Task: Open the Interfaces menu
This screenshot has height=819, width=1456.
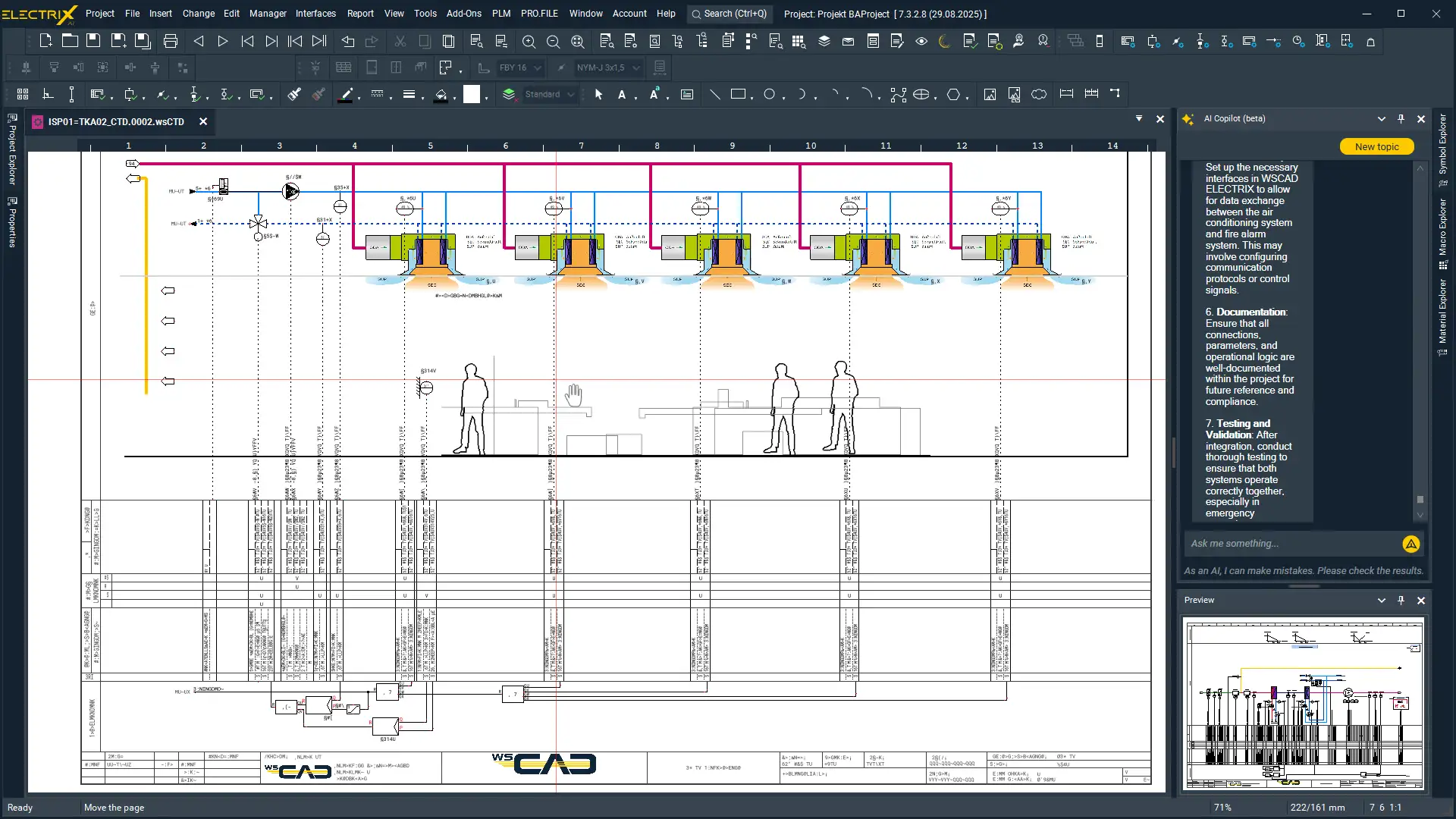Action: [x=315, y=14]
